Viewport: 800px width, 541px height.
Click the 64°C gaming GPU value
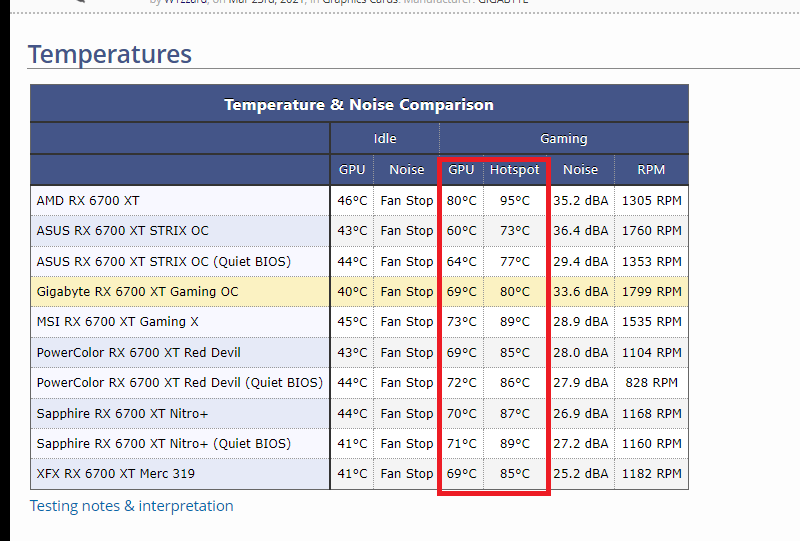[x=462, y=261]
